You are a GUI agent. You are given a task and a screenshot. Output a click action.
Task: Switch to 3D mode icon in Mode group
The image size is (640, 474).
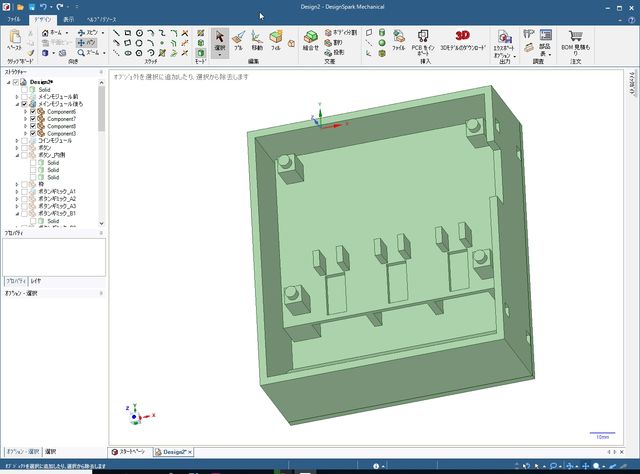(x=200, y=53)
